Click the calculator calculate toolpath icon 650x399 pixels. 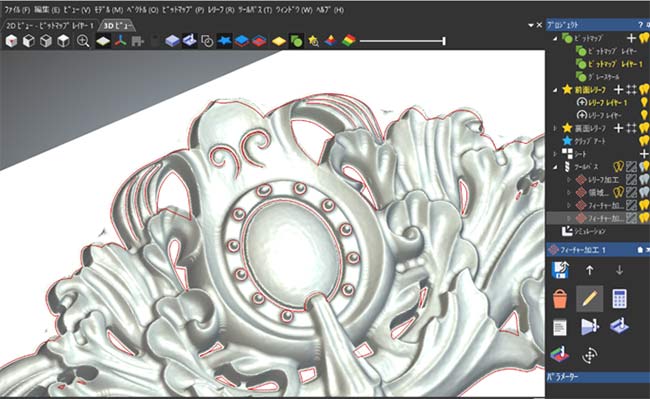619,298
